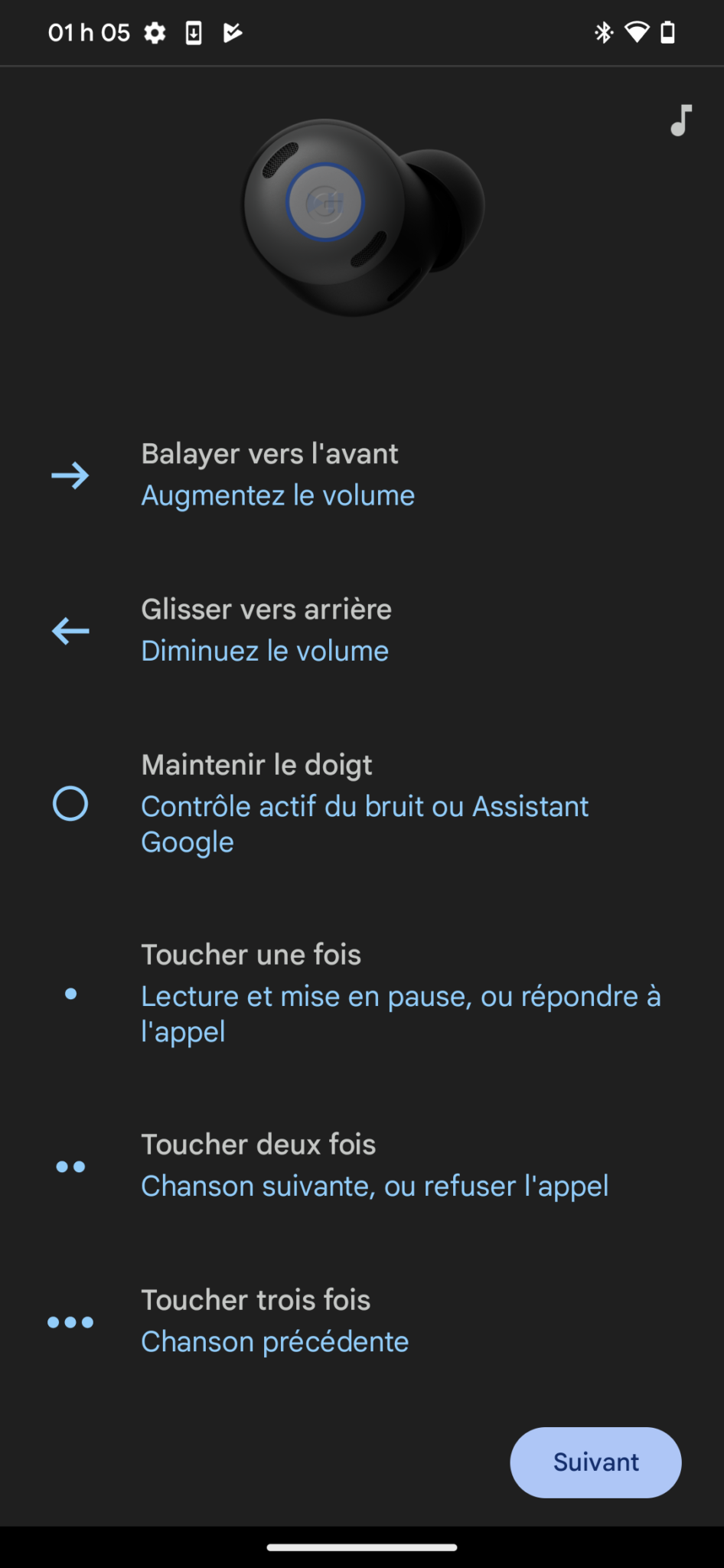Screen dimensions: 724x1568
Task: Tap "Chanson précédente" description
Action: click(x=275, y=1341)
